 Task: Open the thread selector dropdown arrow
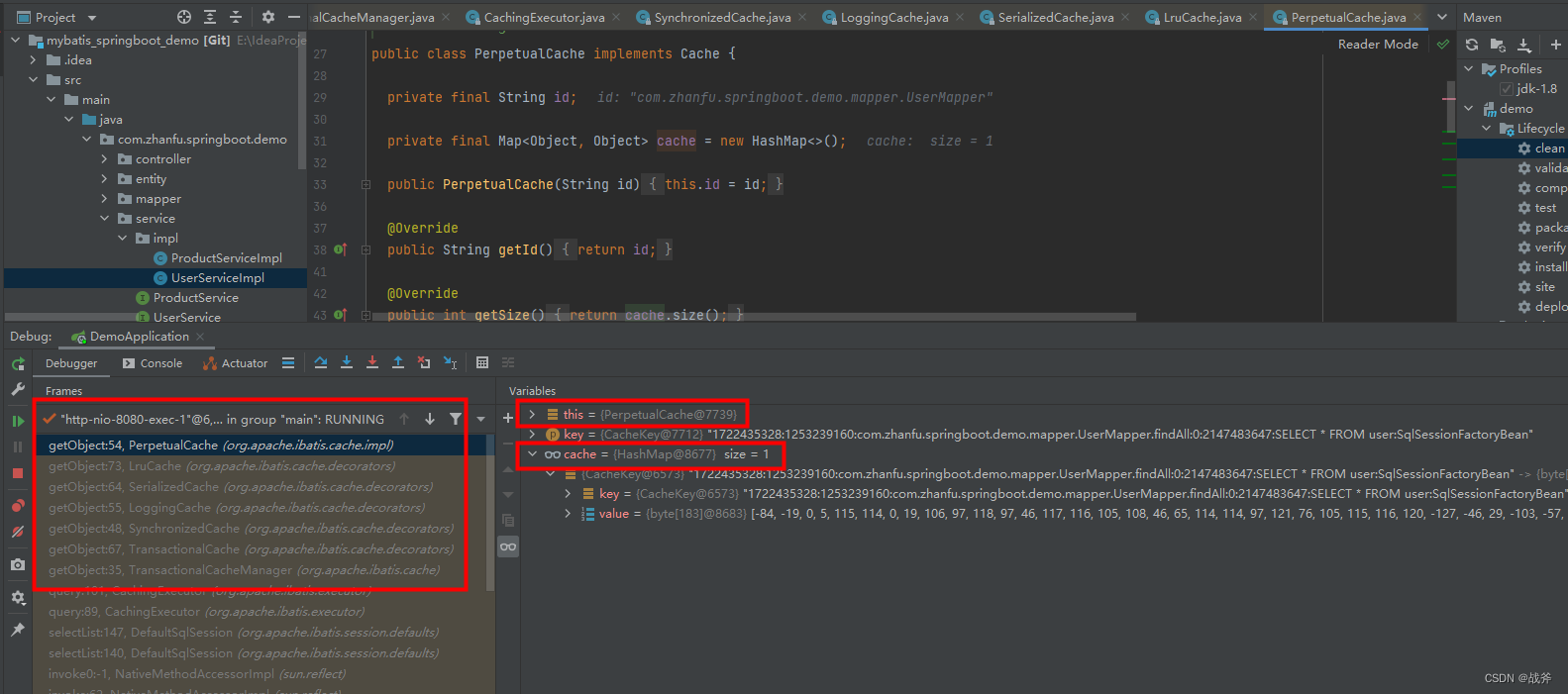(x=481, y=420)
